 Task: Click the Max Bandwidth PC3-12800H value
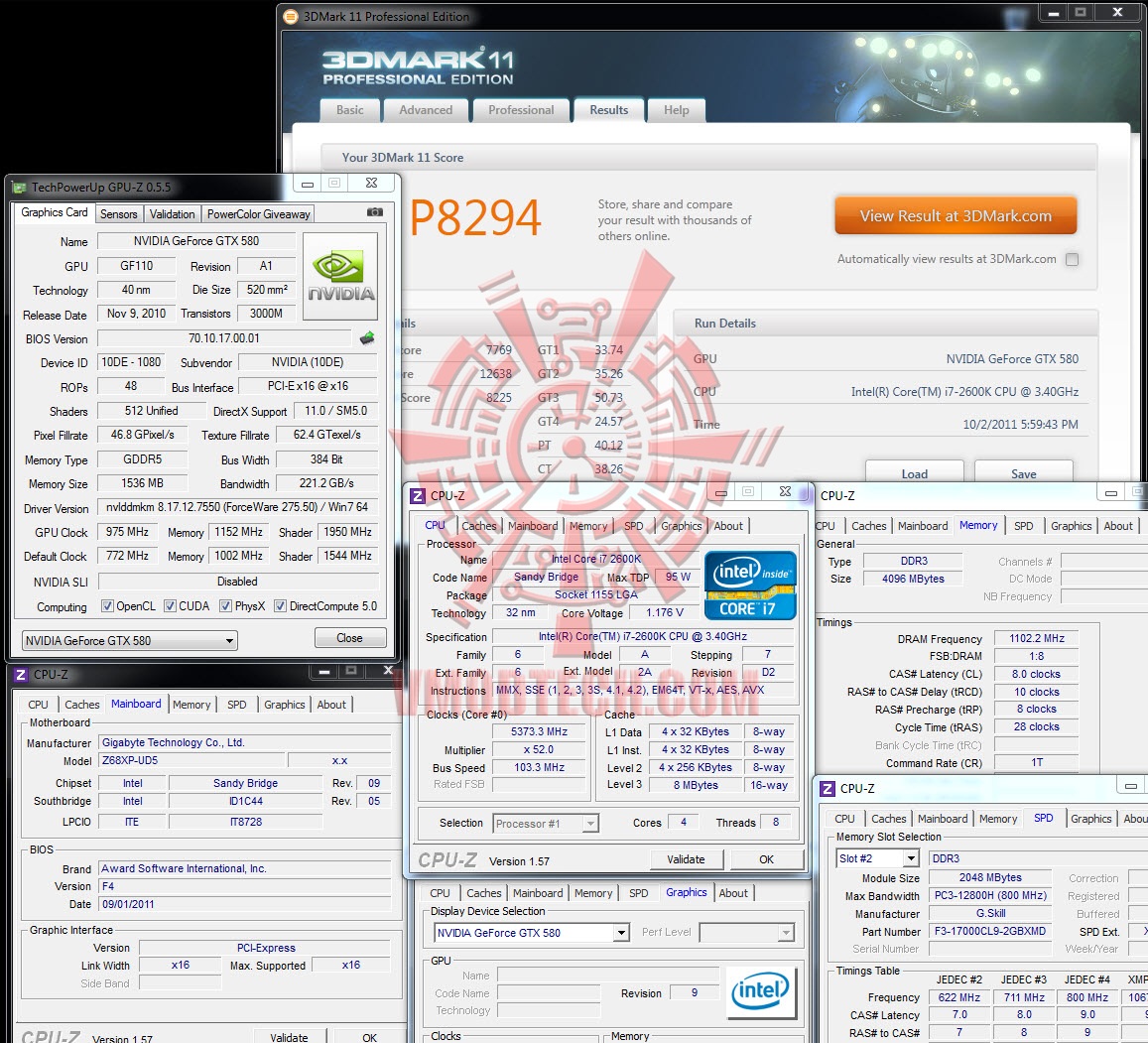[990, 895]
